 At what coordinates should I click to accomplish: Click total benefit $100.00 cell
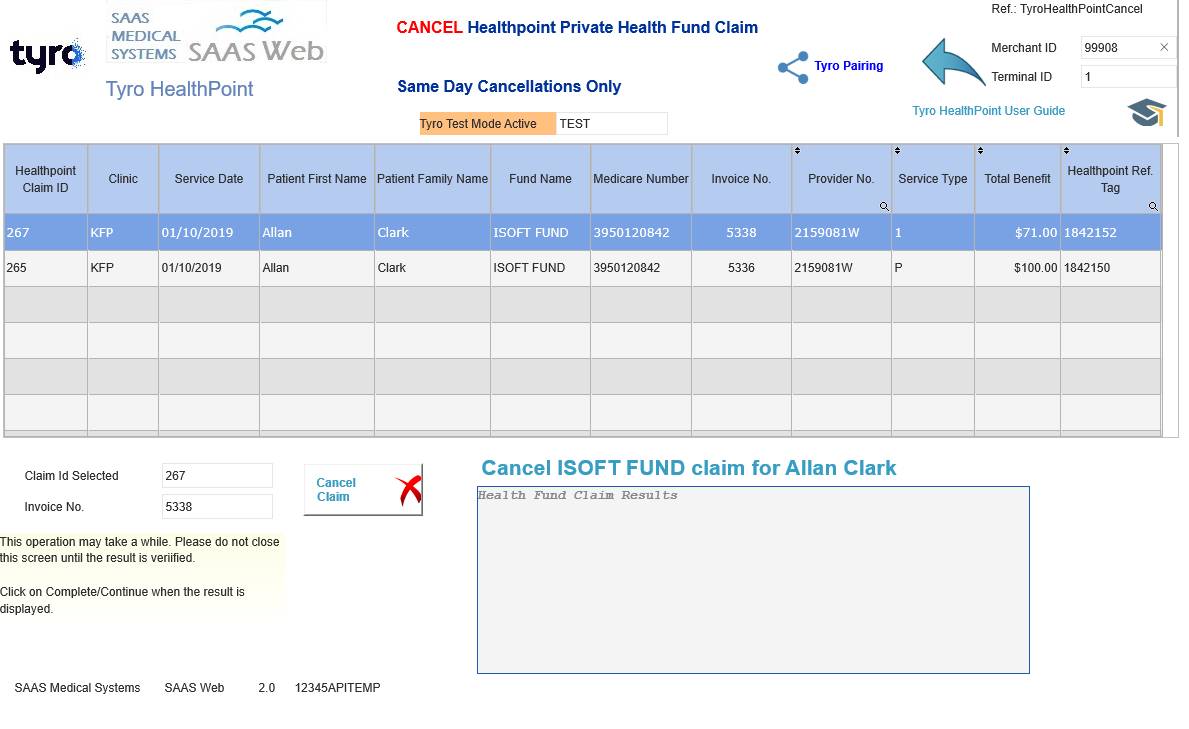pos(1017,268)
